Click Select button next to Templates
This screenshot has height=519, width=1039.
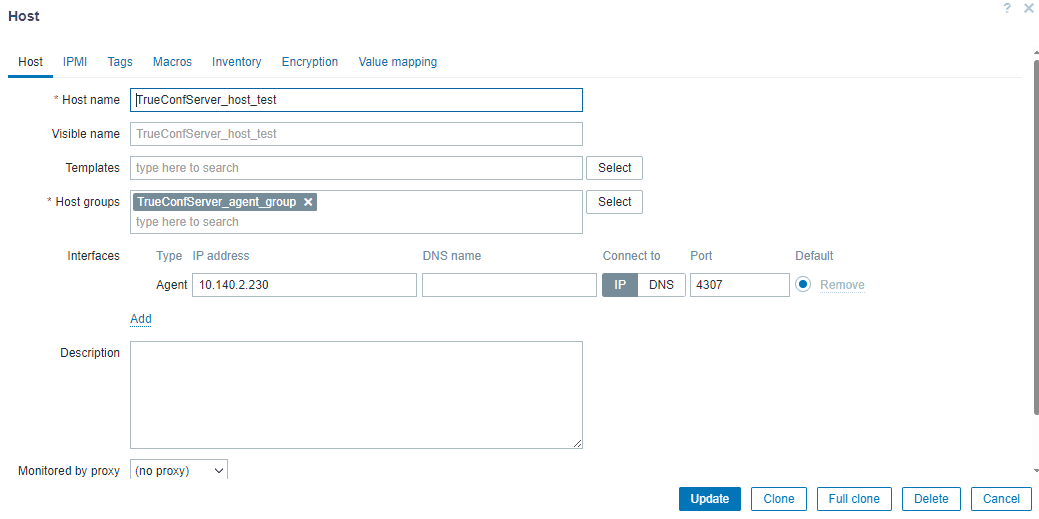(x=614, y=168)
